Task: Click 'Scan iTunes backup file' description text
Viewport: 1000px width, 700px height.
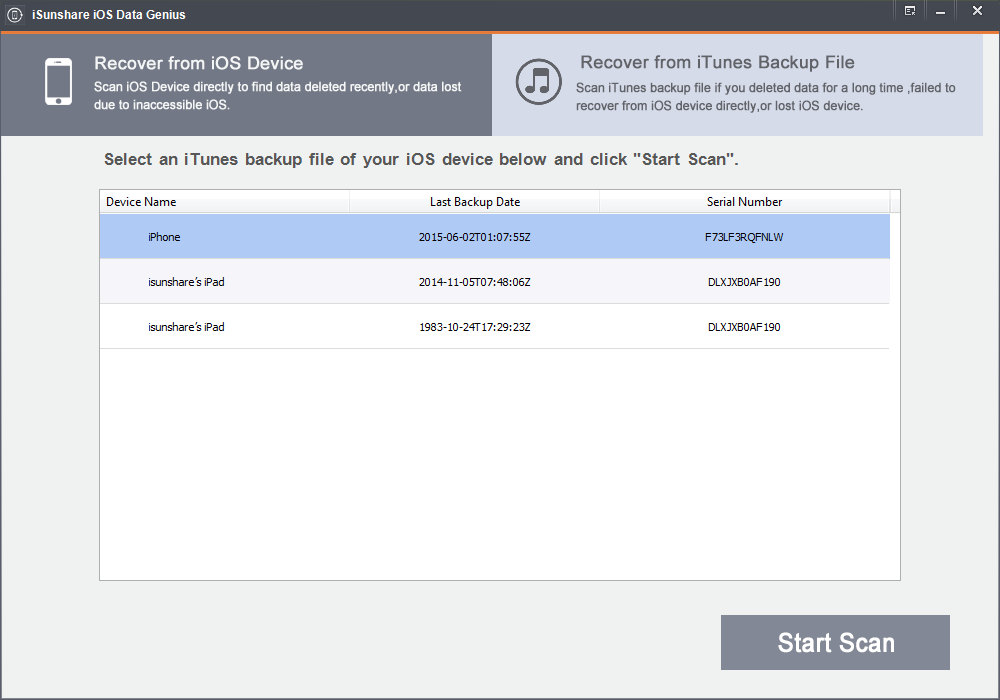Action: point(765,97)
